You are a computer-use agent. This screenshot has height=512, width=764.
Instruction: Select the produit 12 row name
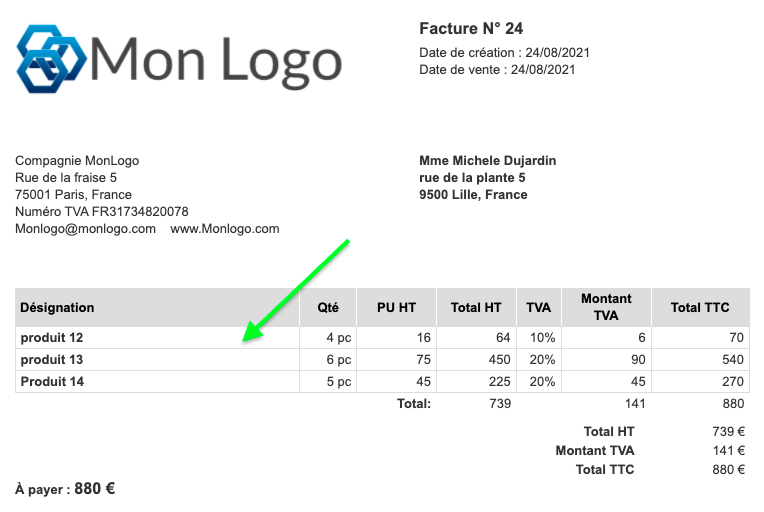pyautogui.click(x=52, y=338)
